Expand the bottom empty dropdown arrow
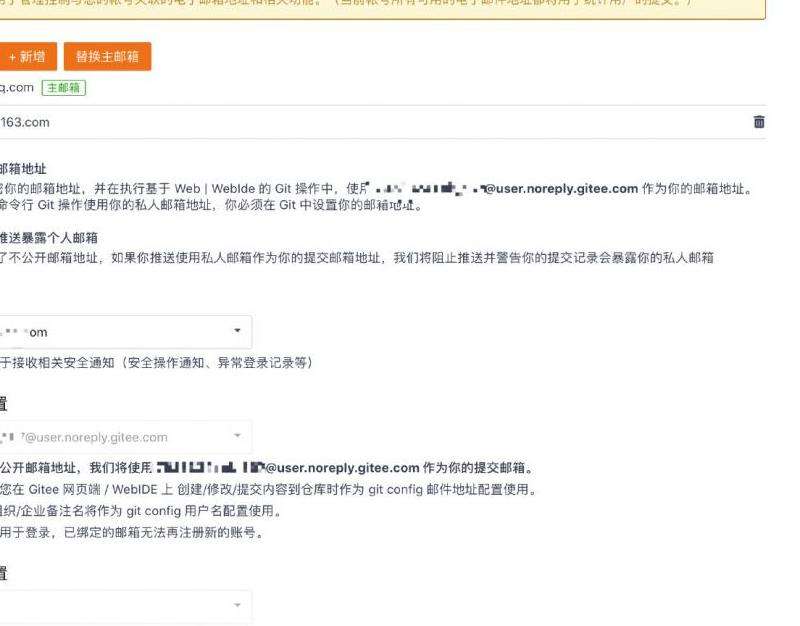Screen dimensions: 800x626 [x=237, y=606]
